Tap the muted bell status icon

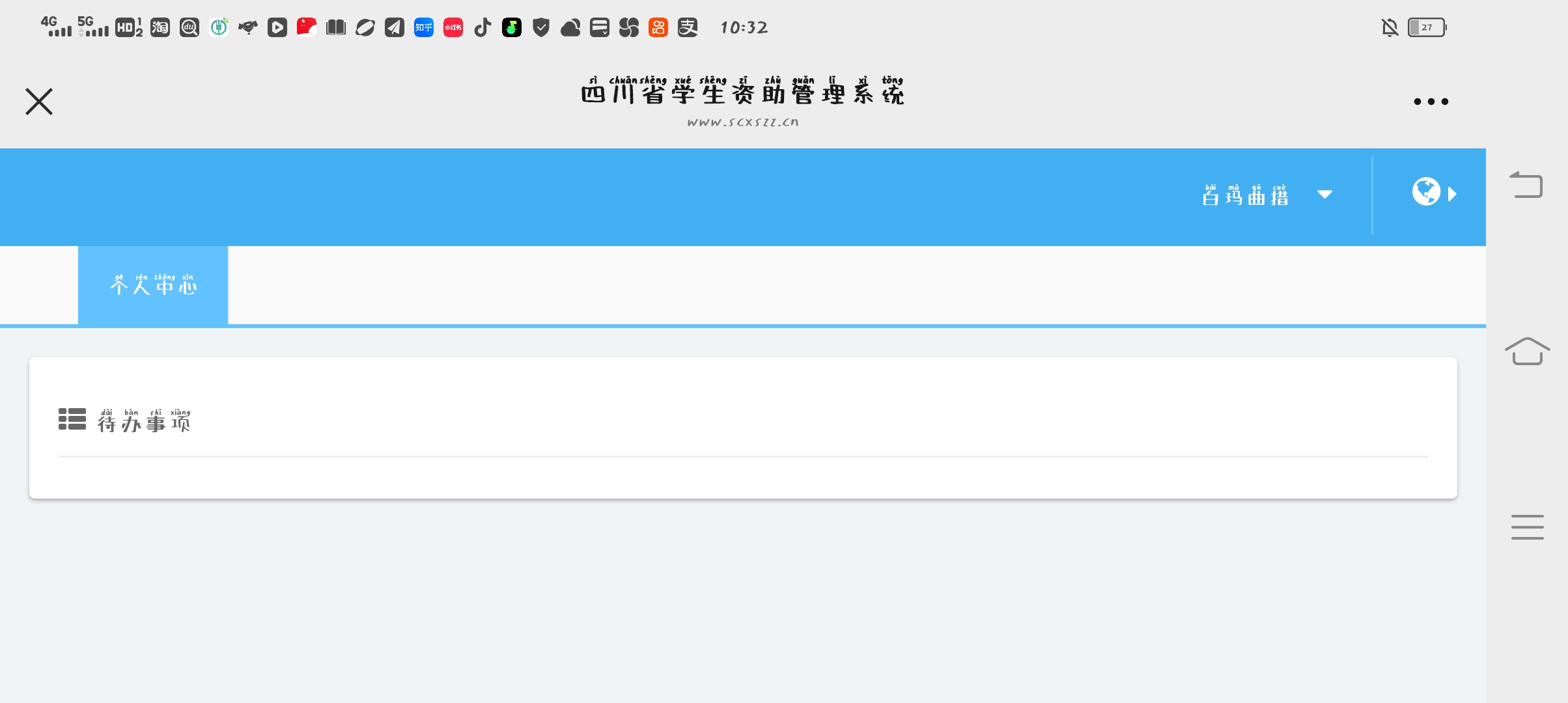coord(1390,27)
